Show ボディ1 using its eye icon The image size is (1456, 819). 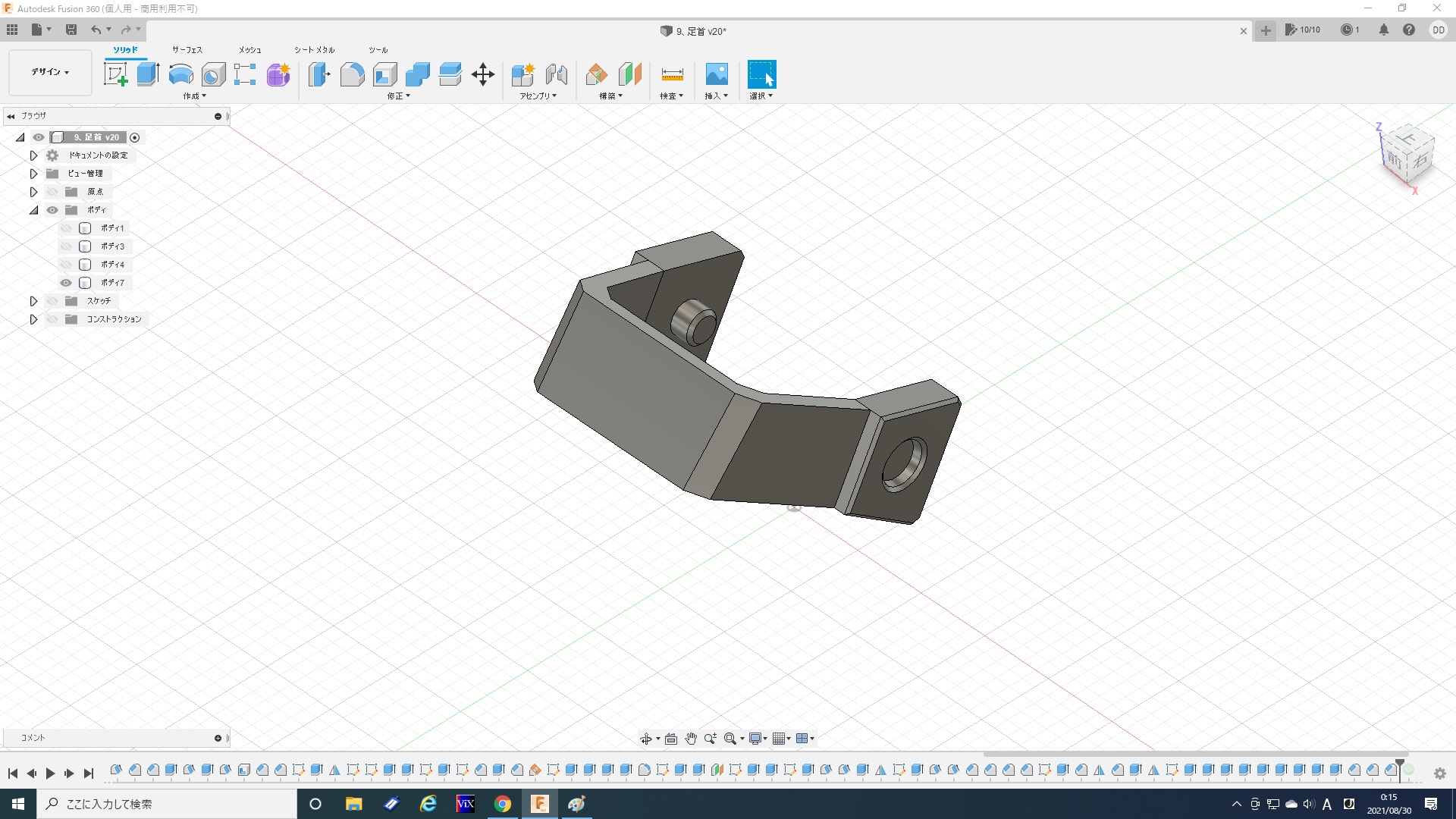66,228
